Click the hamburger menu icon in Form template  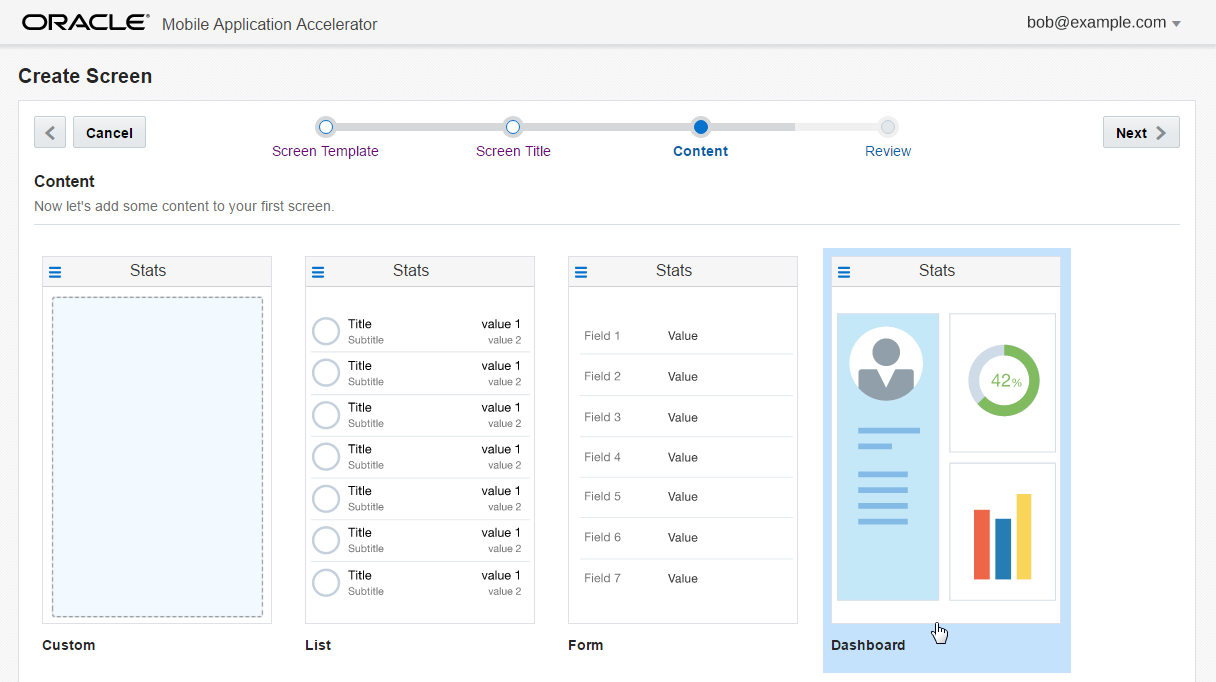581,272
